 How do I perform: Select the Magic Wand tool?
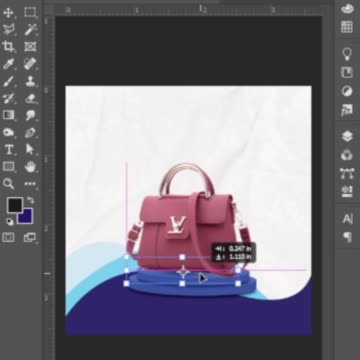30,30
